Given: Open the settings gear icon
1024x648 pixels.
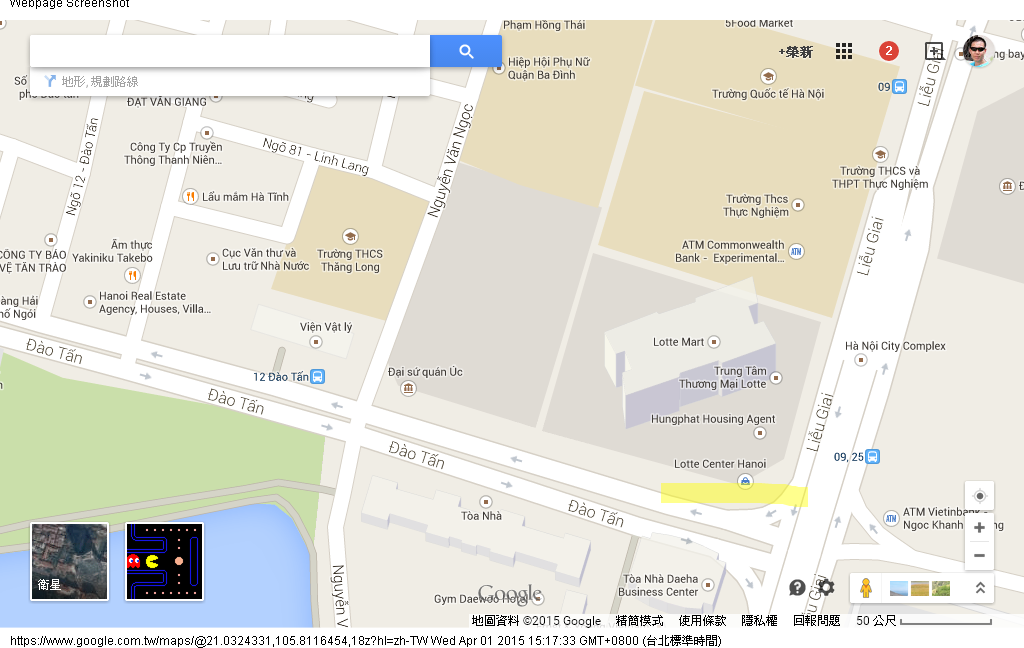Looking at the screenshot, I should (826, 587).
